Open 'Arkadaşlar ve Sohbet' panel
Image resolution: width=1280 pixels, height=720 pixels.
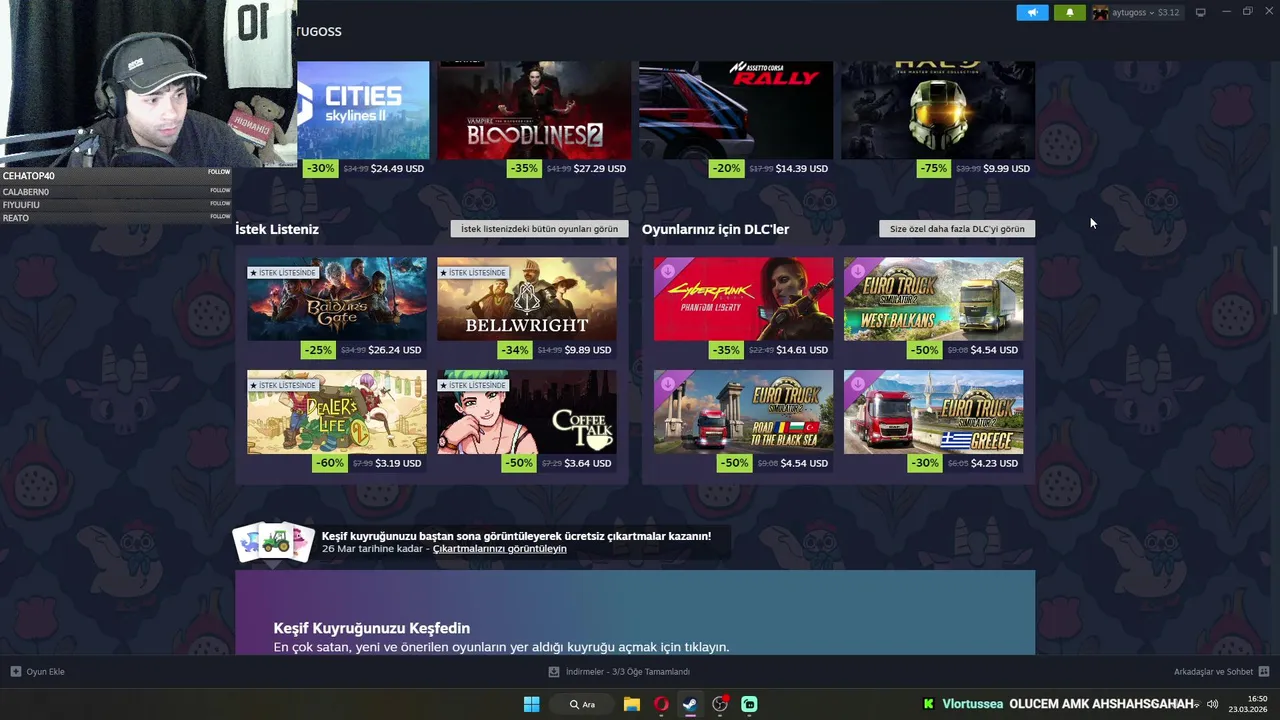[1213, 672]
